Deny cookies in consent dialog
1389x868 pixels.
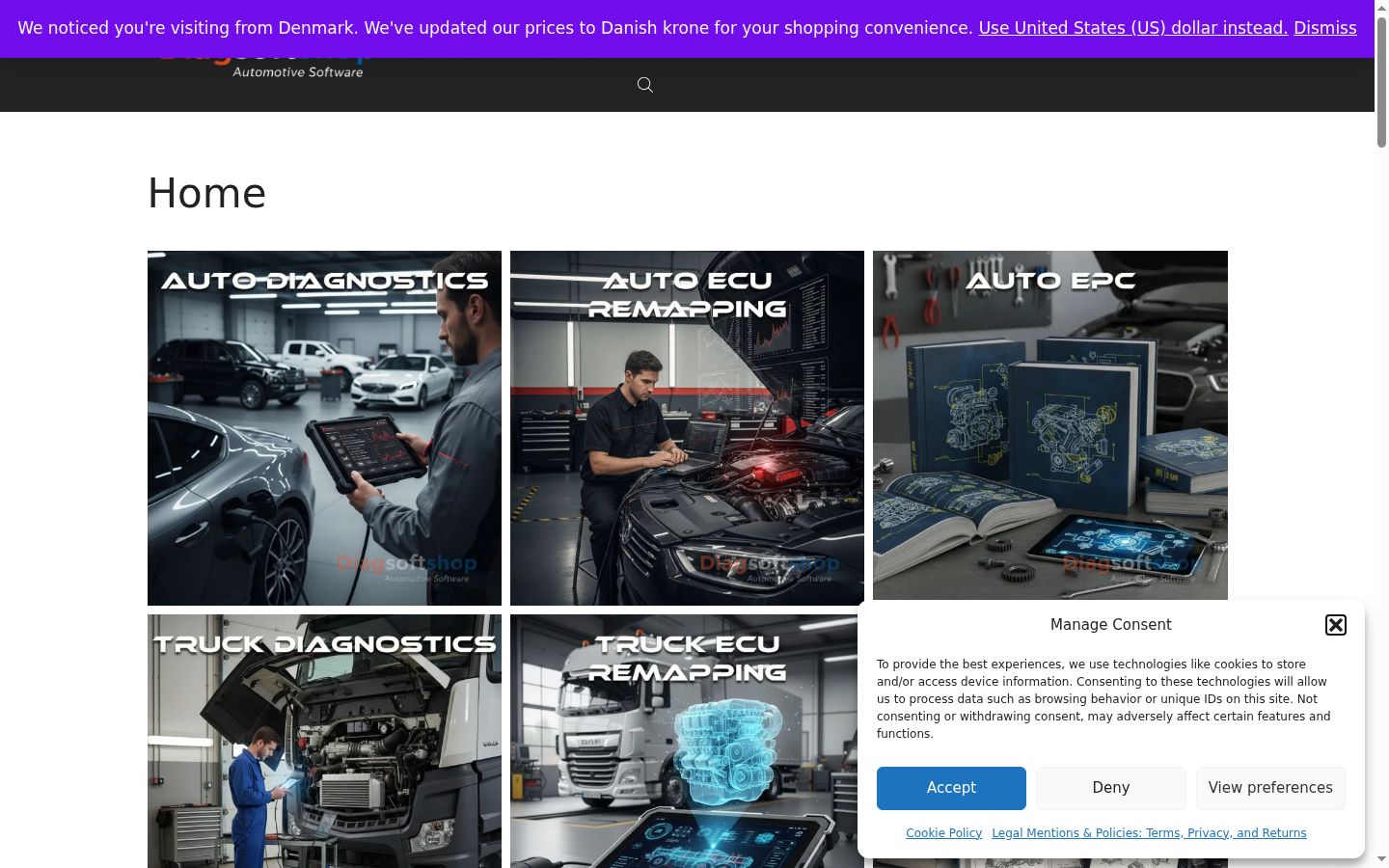click(x=1111, y=788)
